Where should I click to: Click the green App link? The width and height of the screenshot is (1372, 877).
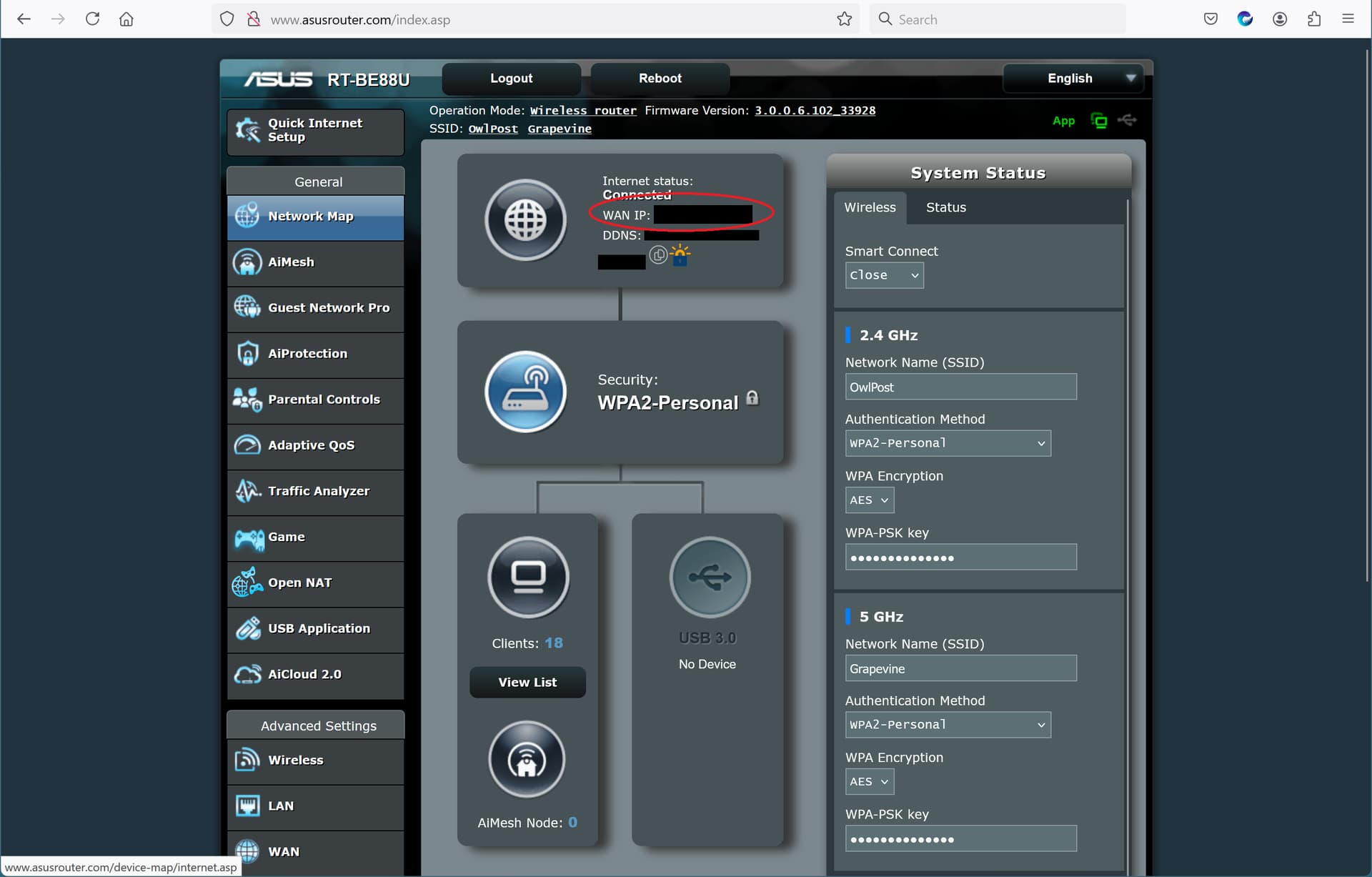pos(1063,121)
